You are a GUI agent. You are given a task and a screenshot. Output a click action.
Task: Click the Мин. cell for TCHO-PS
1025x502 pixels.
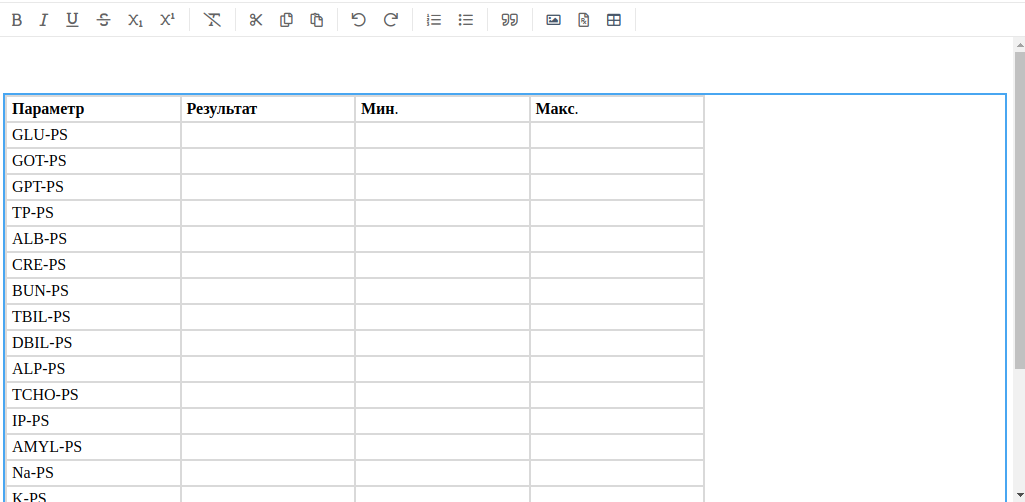(443, 395)
